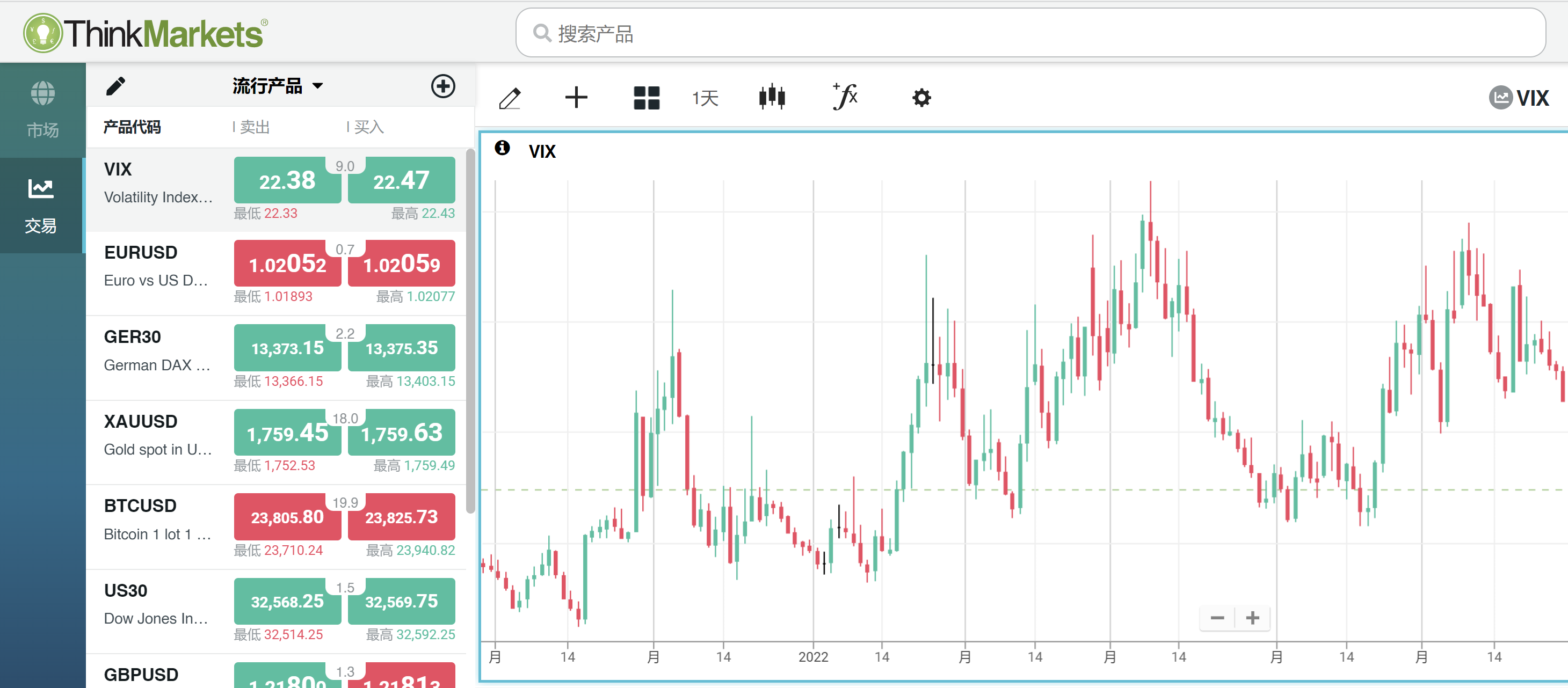Click the 2022 time axis label
Screen dimensions: 1568x688
[x=812, y=657]
